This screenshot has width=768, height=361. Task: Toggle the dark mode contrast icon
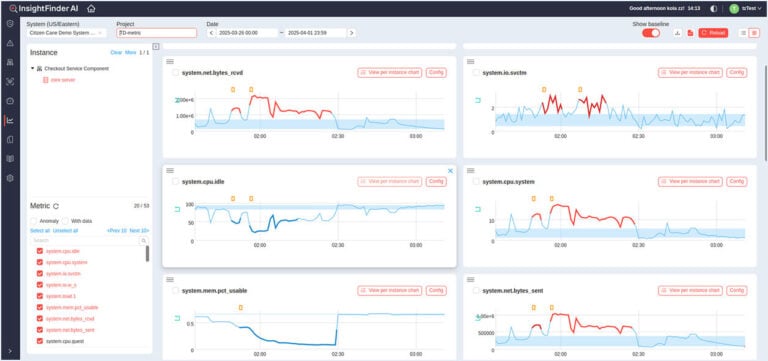click(714, 8)
